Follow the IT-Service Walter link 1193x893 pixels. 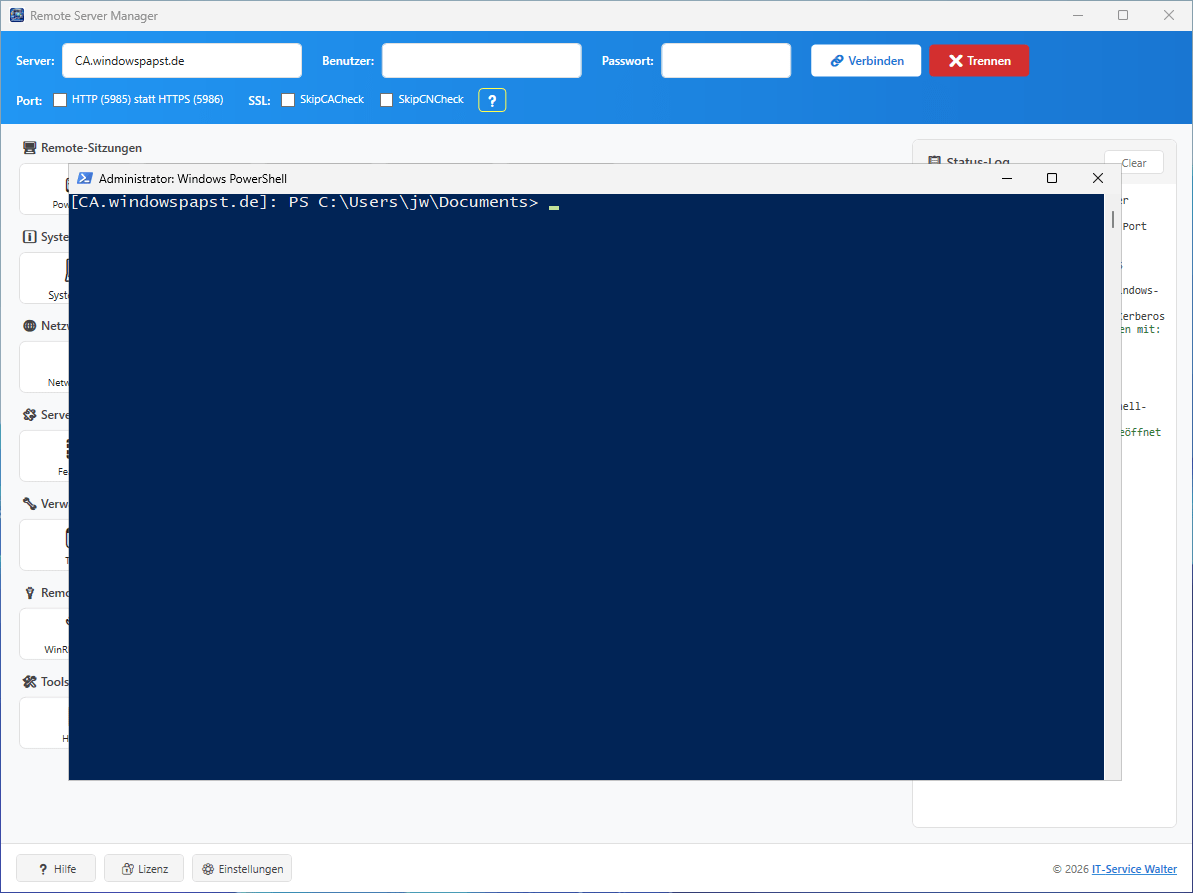pyautogui.click(x=1134, y=869)
